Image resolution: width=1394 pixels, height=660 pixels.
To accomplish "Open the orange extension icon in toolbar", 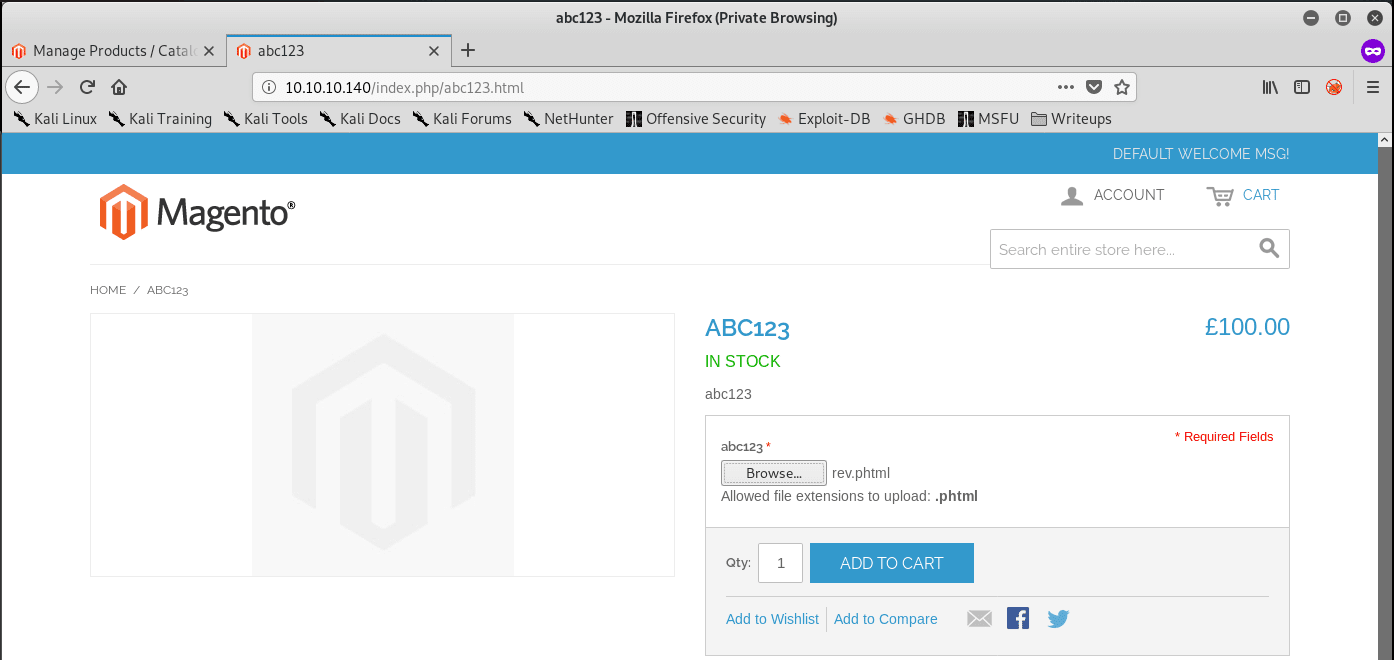I will 1334,87.
